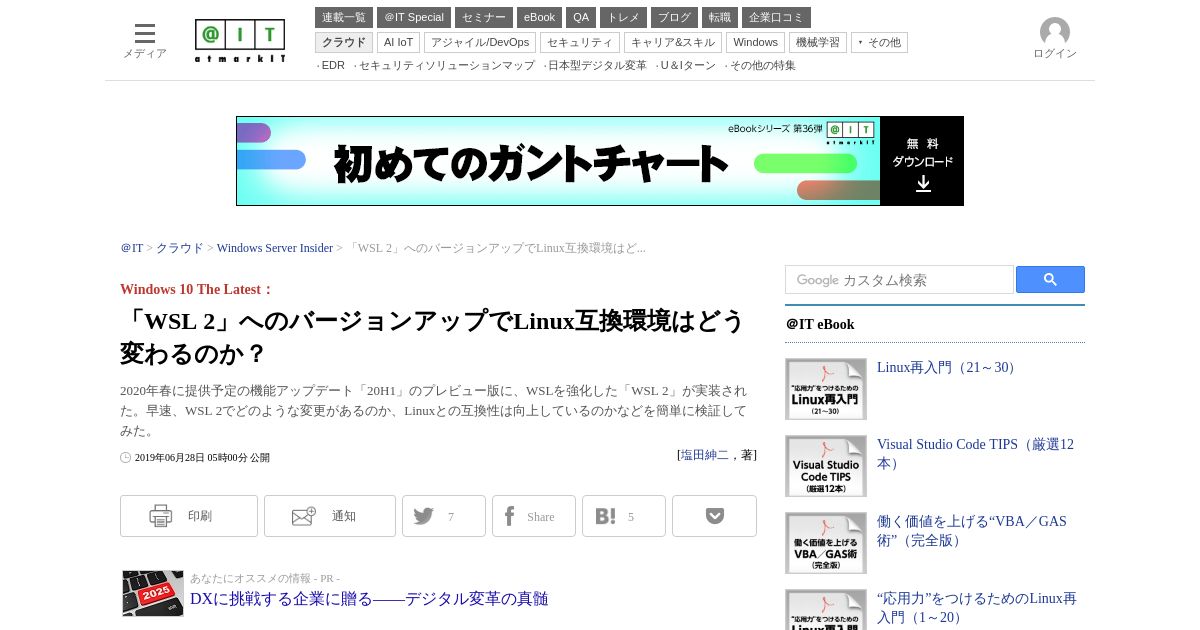
Task: Open the QA menu item
Action: click(x=581, y=17)
